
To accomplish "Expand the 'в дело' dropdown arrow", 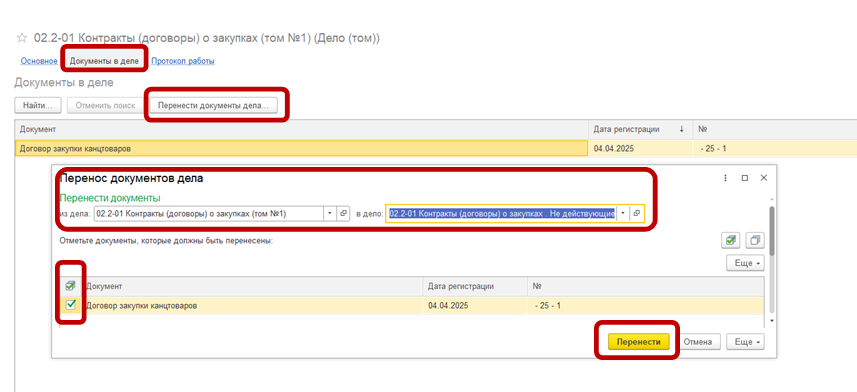I will (x=623, y=213).
